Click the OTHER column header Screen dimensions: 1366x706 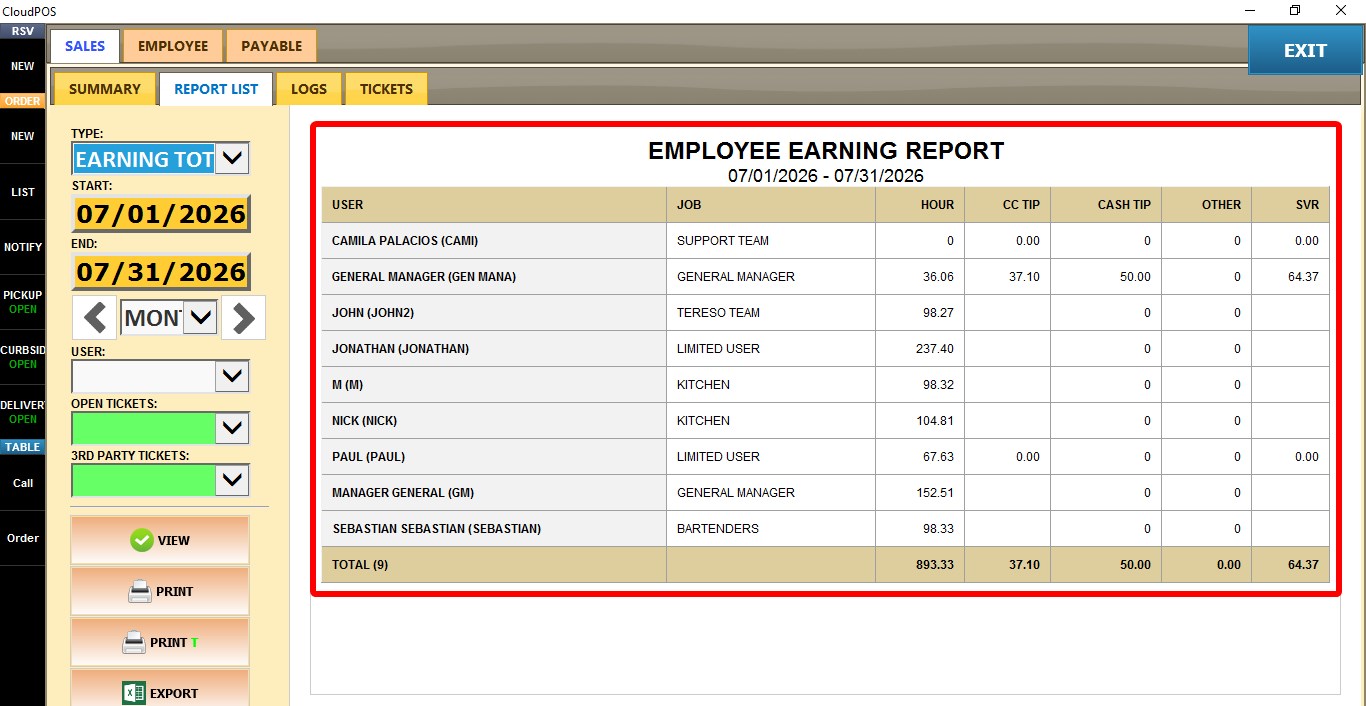coord(1206,204)
